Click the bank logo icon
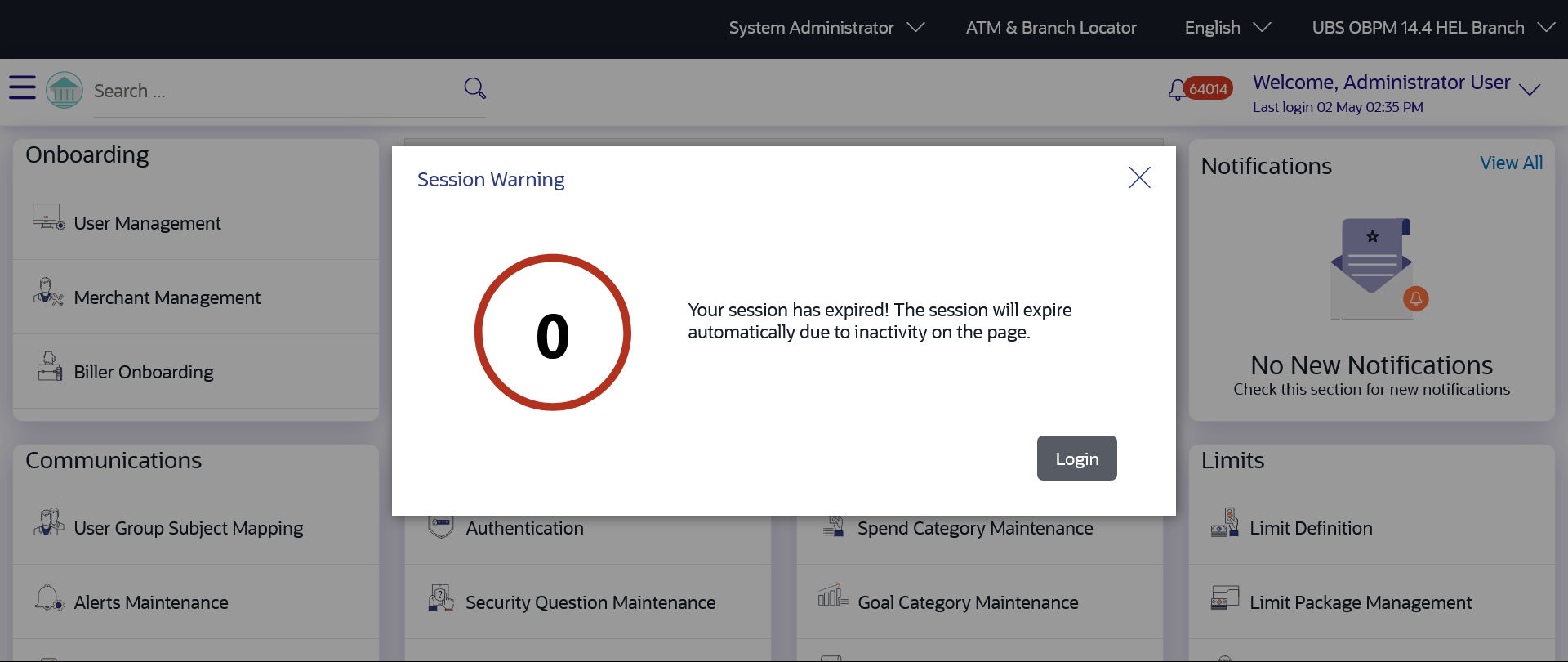 (65, 90)
